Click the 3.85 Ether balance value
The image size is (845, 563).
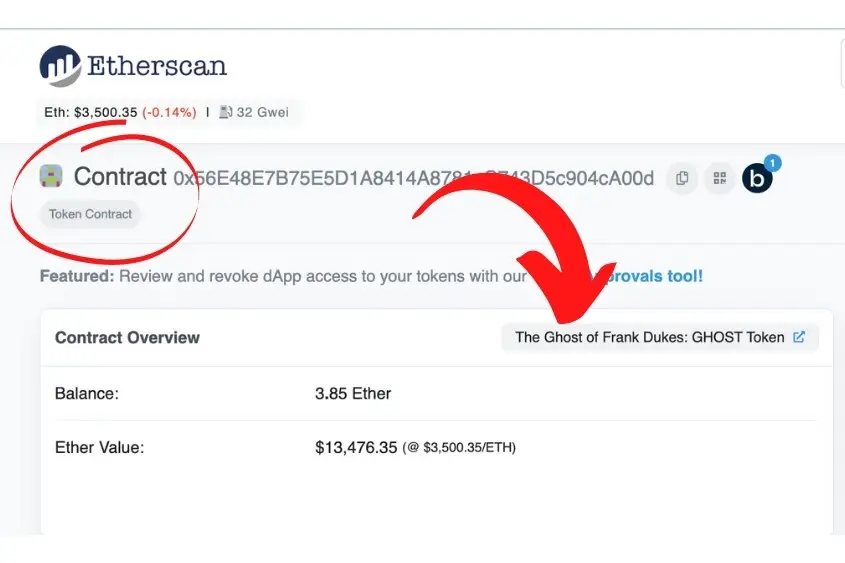pyautogui.click(x=353, y=393)
